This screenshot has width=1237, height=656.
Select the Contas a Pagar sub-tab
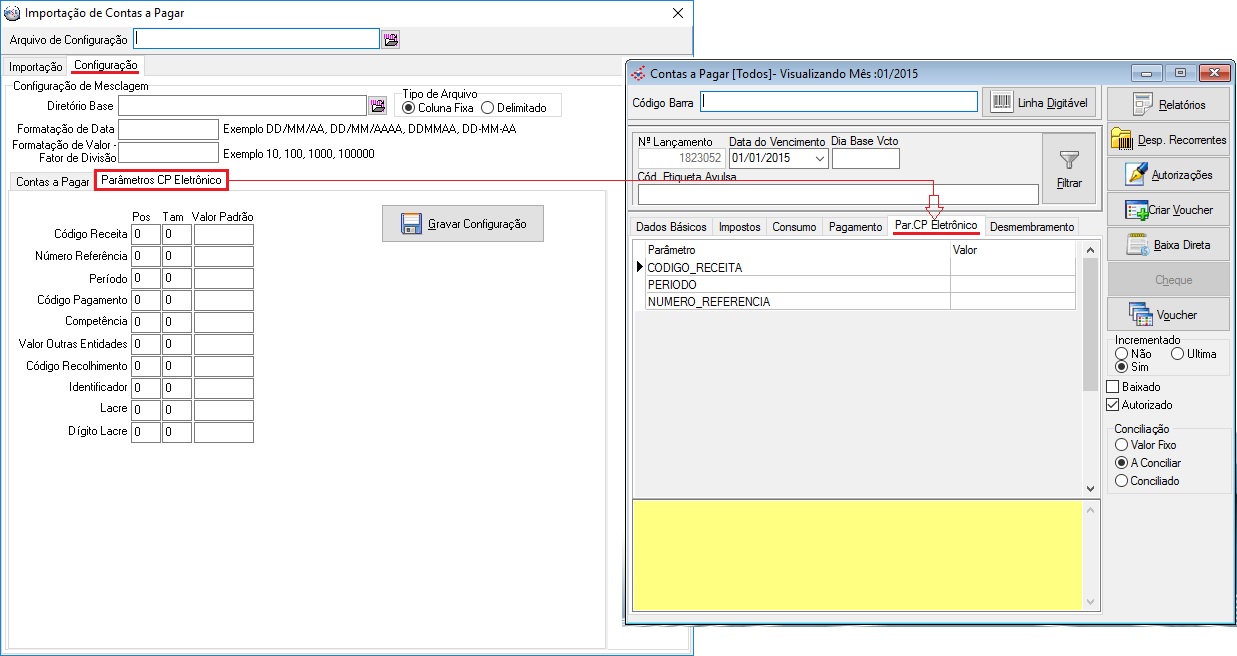click(52, 182)
